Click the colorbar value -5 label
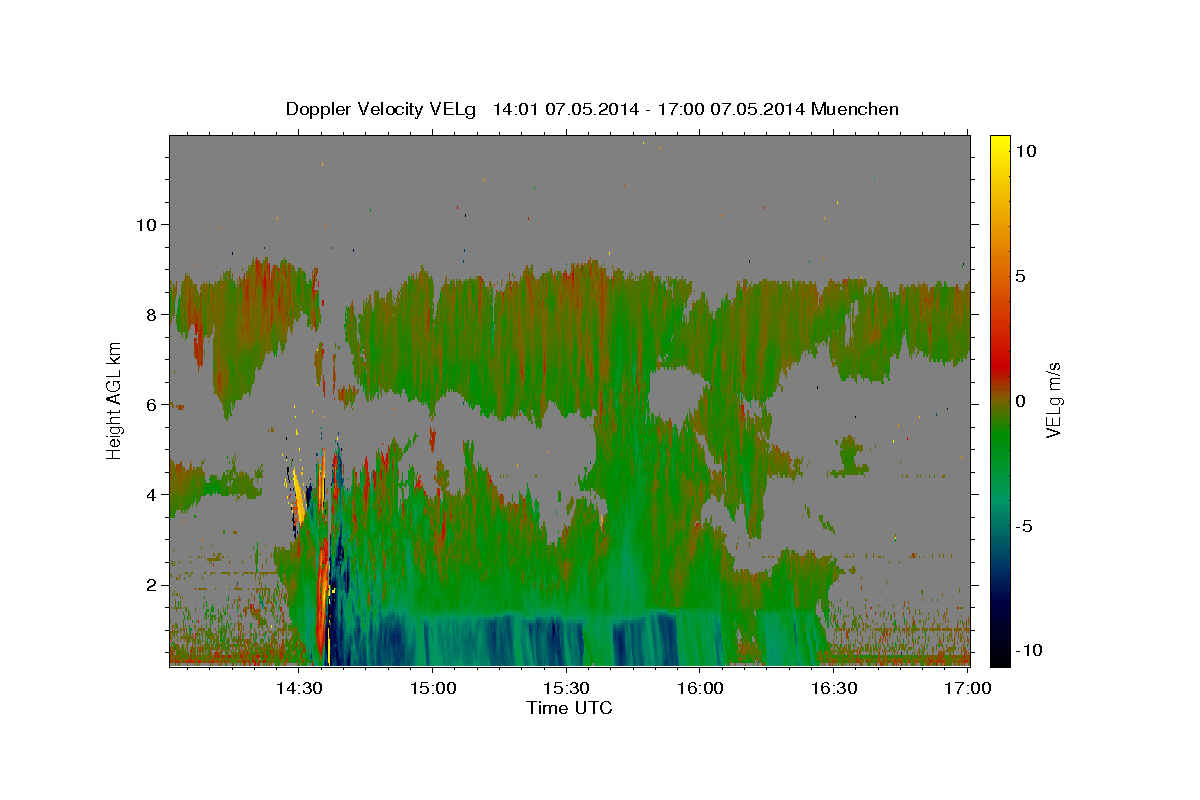This screenshot has height=800, width=1200. [x=1024, y=526]
